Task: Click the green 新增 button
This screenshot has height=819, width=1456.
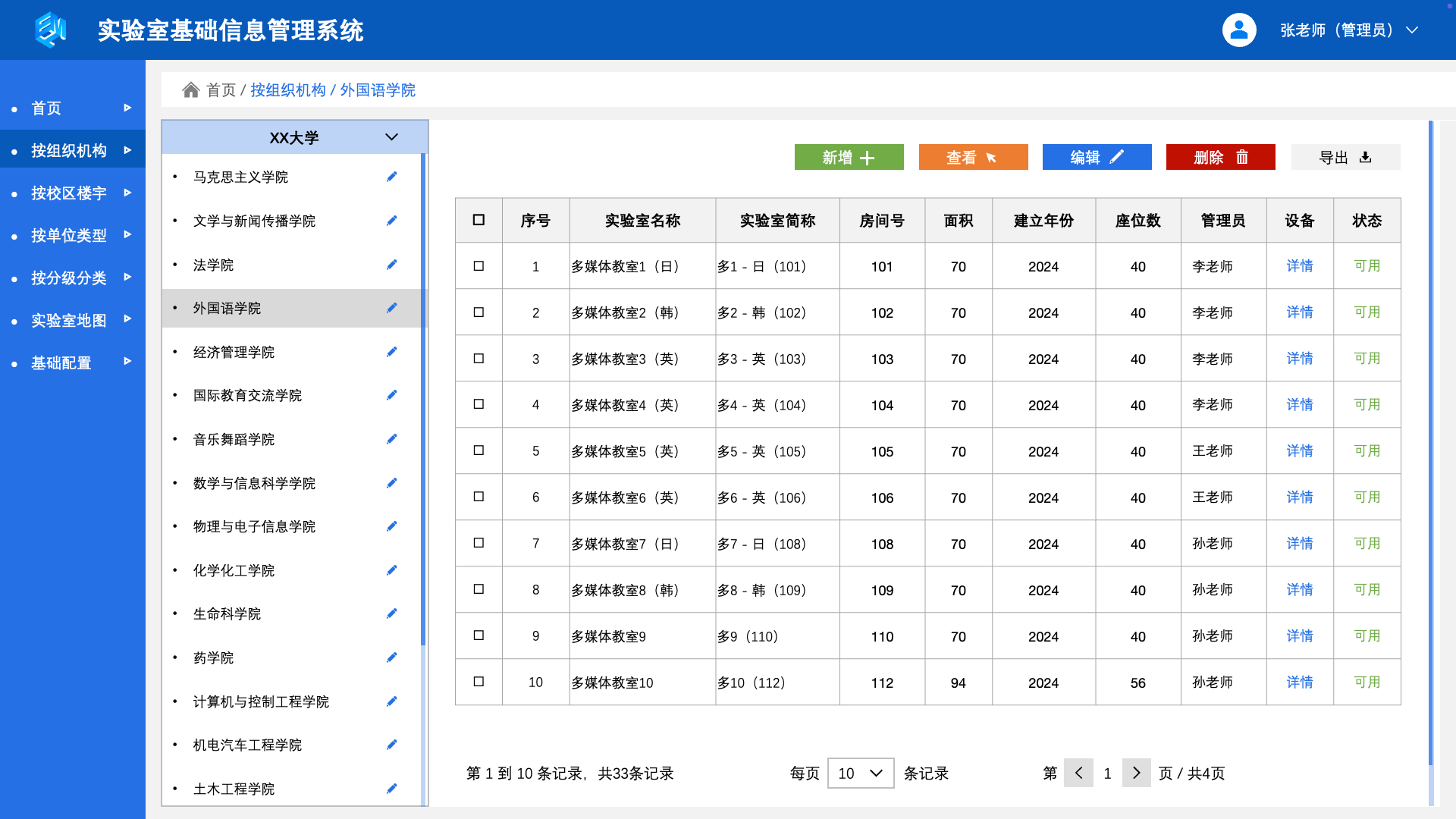Action: pyautogui.click(x=849, y=157)
